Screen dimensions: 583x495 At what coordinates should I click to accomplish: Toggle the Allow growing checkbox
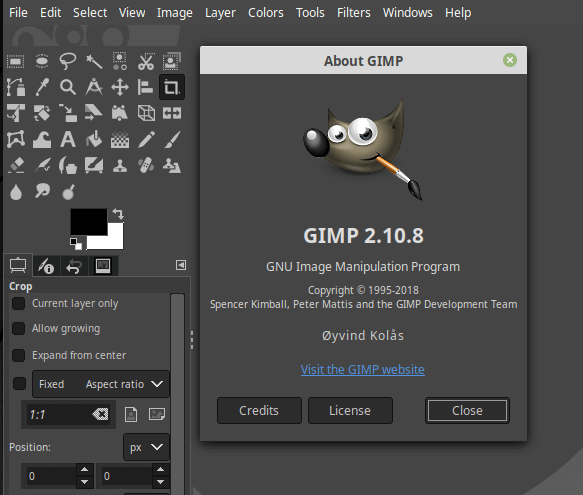coord(18,328)
